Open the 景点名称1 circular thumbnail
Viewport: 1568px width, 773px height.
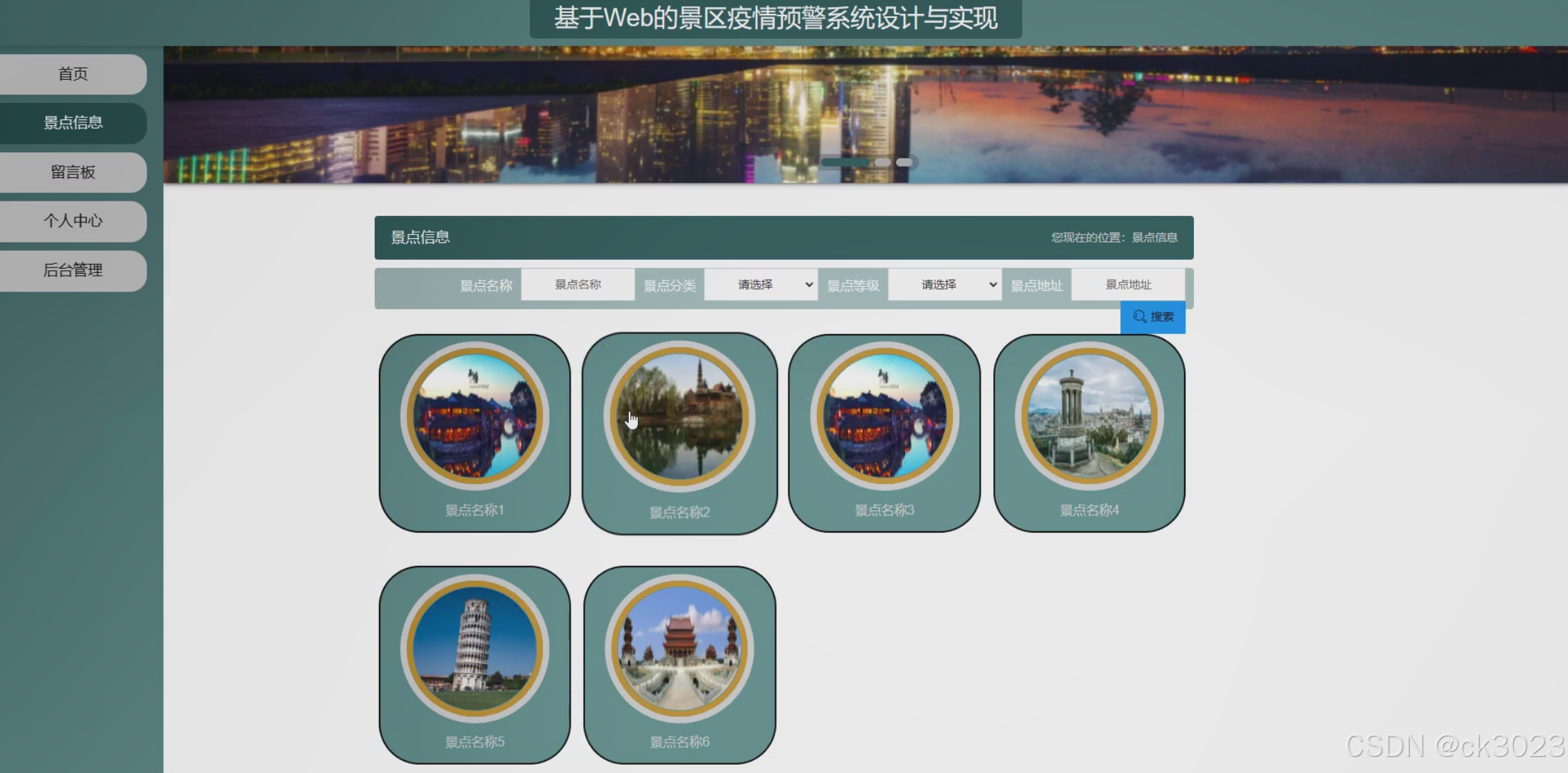475,417
